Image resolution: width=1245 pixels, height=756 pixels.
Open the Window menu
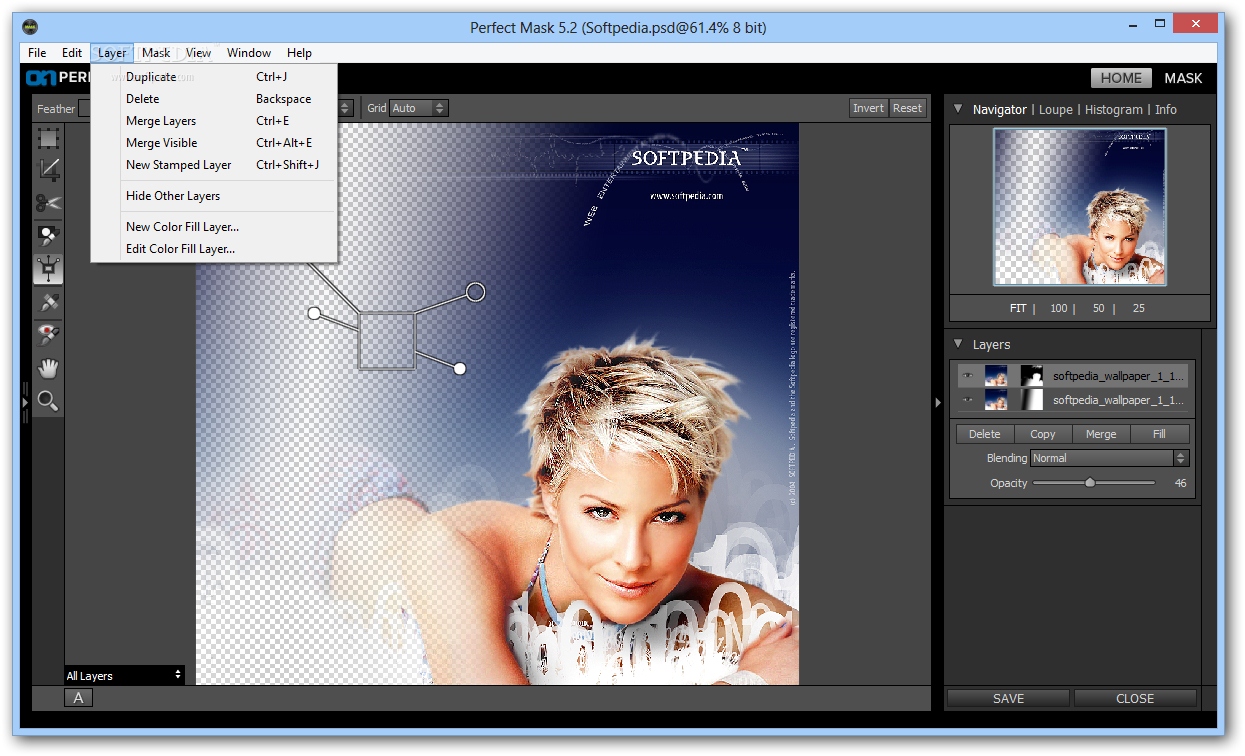coord(249,53)
